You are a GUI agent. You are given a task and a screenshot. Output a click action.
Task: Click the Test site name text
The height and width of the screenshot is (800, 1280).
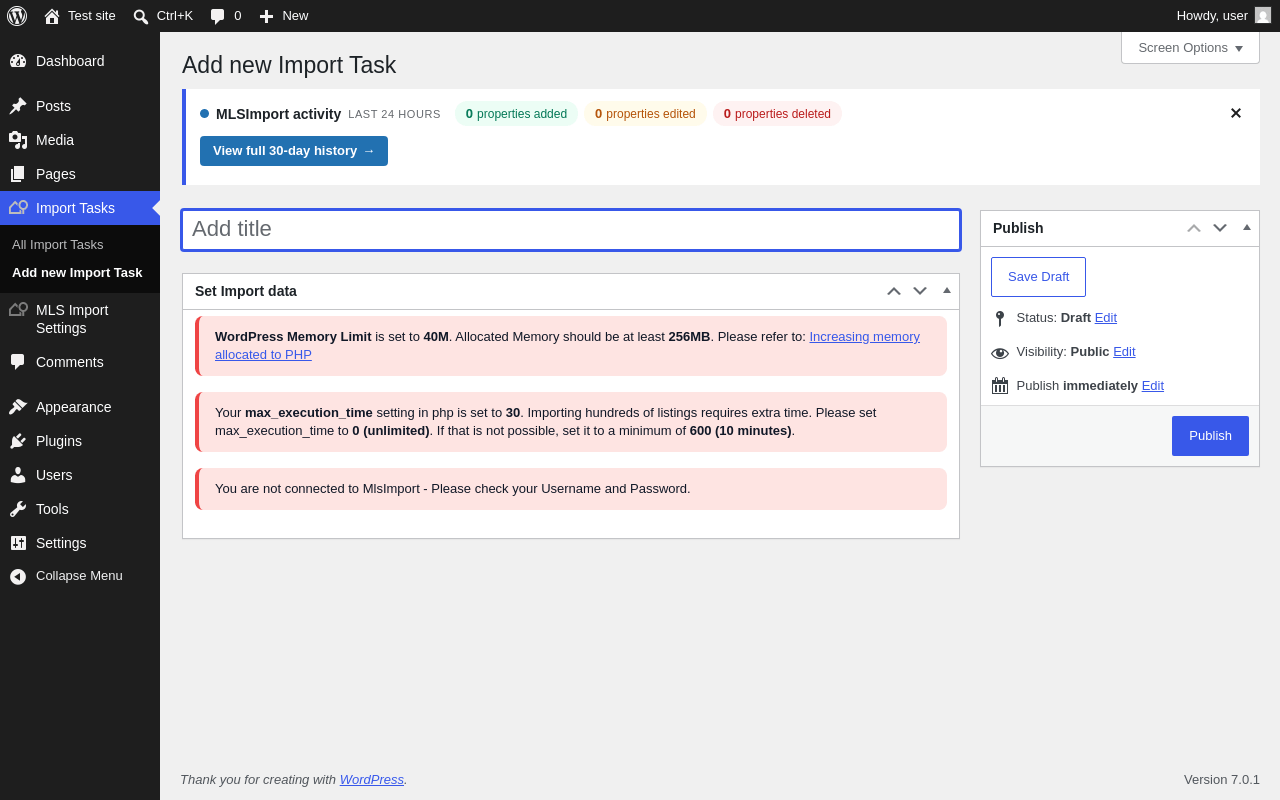coord(92,15)
